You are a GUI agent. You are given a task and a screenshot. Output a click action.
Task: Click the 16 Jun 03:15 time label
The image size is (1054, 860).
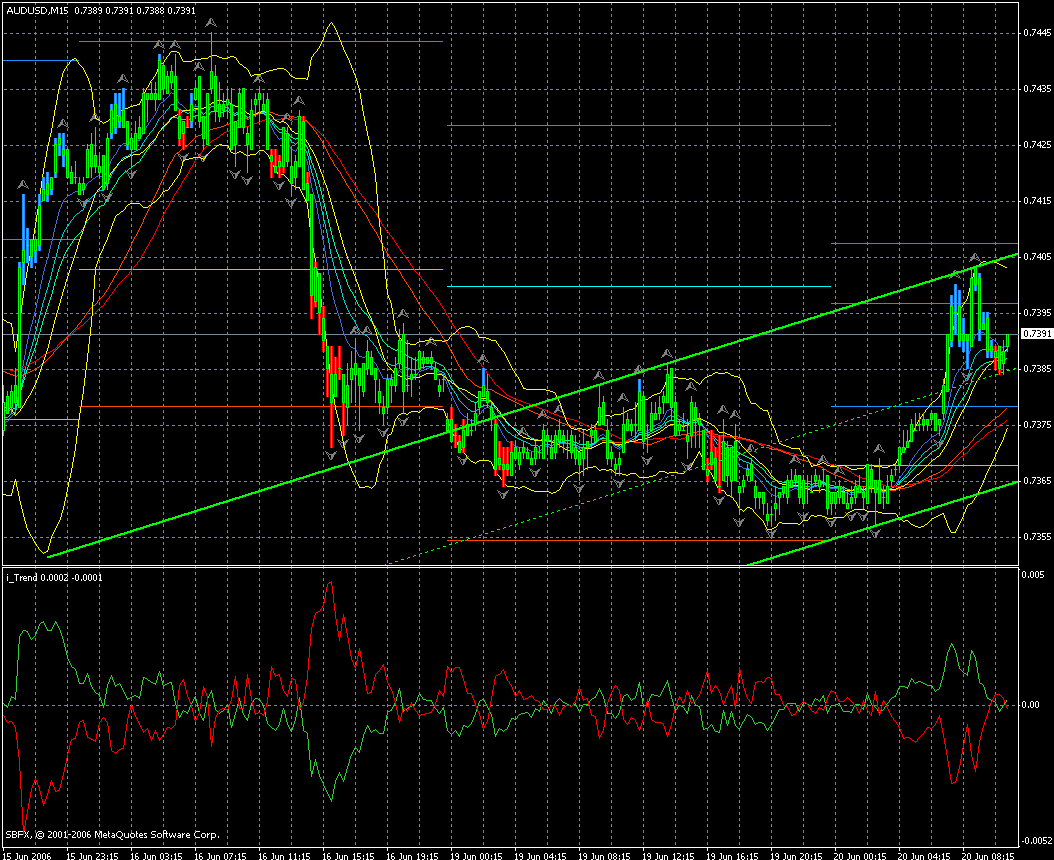click(x=157, y=856)
